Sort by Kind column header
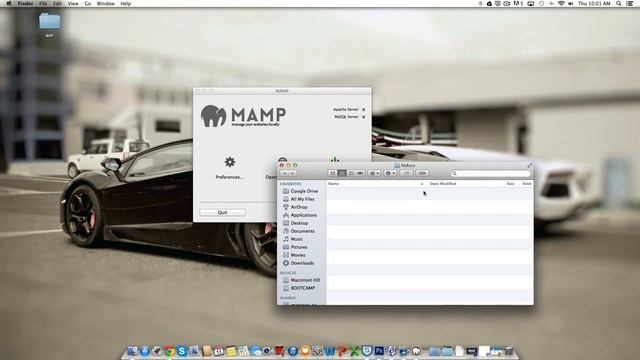Image resolution: width=640 pixels, height=360 pixels. click(527, 184)
